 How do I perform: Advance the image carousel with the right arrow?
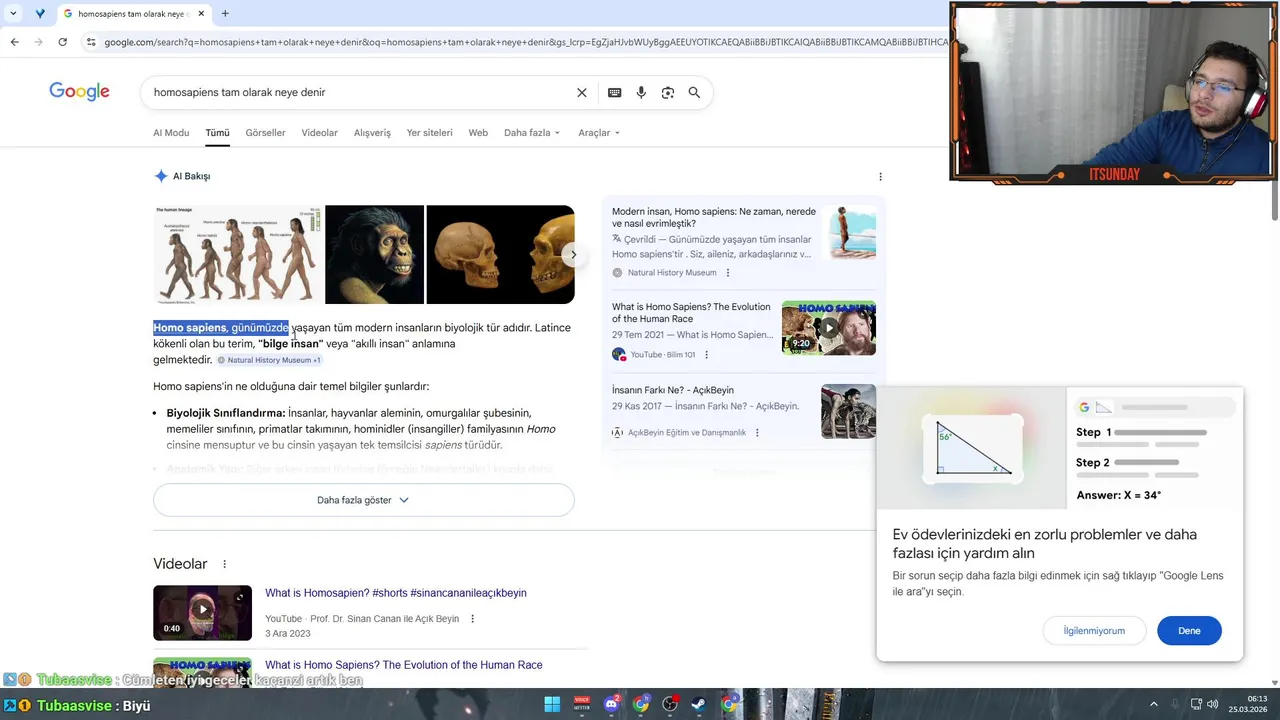[573, 254]
